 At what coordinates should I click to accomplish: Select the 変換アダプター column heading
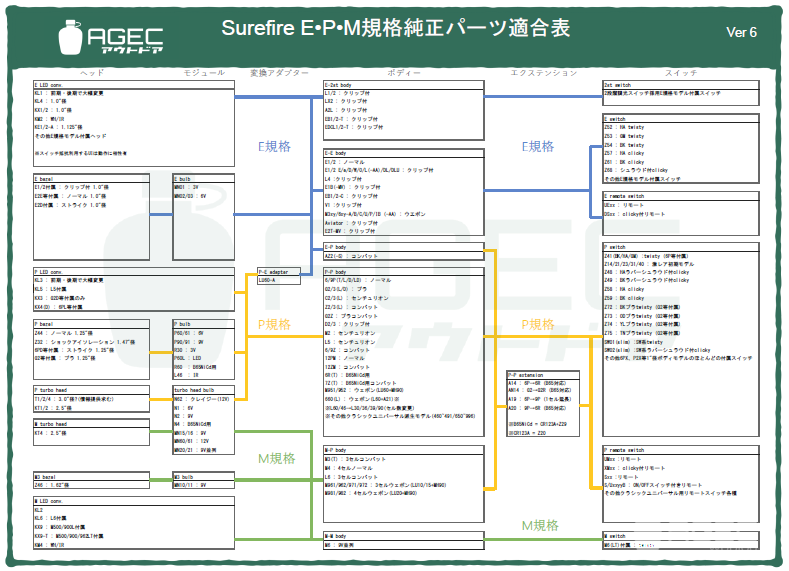pyautogui.click(x=280, y=73)
